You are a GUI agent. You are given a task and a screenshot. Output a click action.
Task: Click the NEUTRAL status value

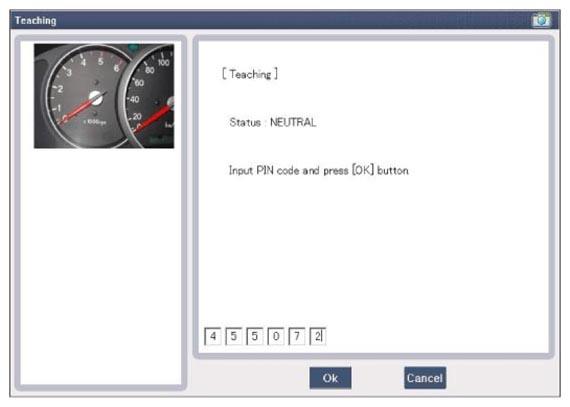click(x=293, y=122)
